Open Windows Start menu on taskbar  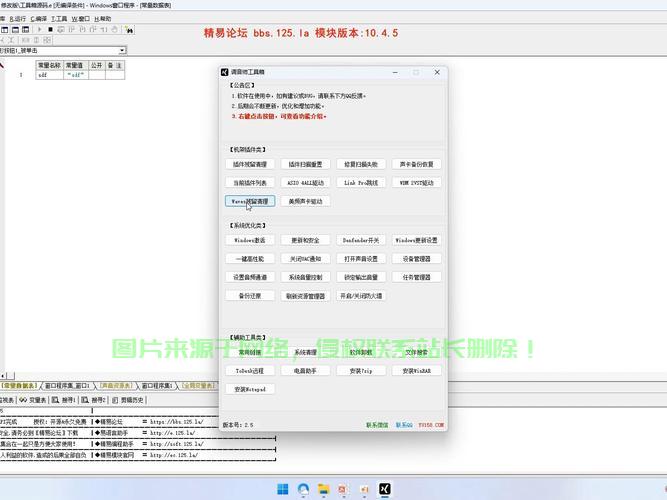click(283, 489)
